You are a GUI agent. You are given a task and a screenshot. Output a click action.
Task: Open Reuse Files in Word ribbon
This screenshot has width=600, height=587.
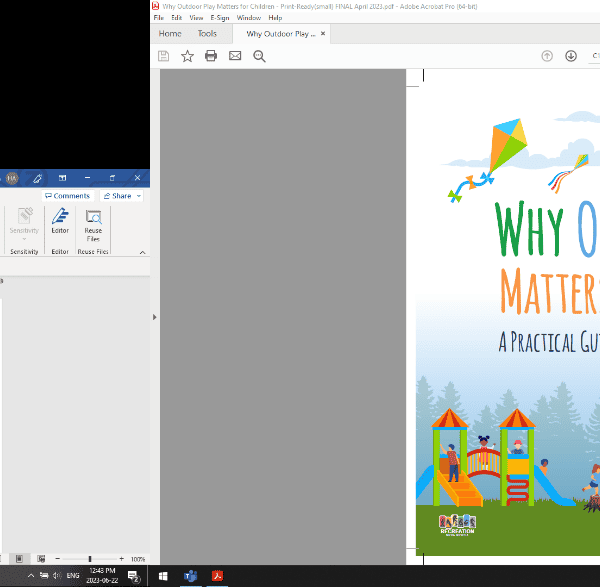[x=93, y=224]
